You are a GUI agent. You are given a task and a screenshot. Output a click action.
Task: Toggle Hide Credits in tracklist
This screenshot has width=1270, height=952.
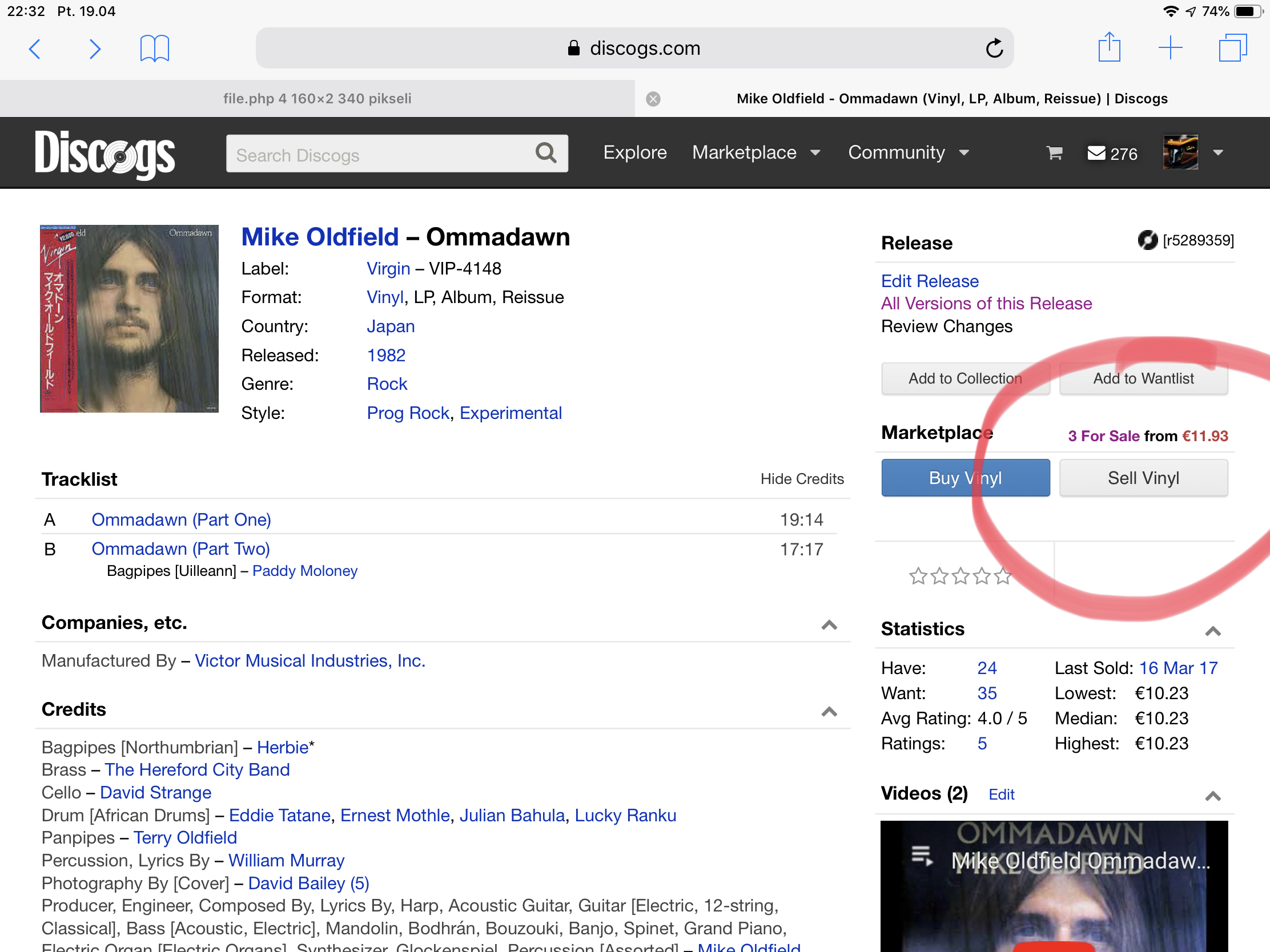(802, 479)
